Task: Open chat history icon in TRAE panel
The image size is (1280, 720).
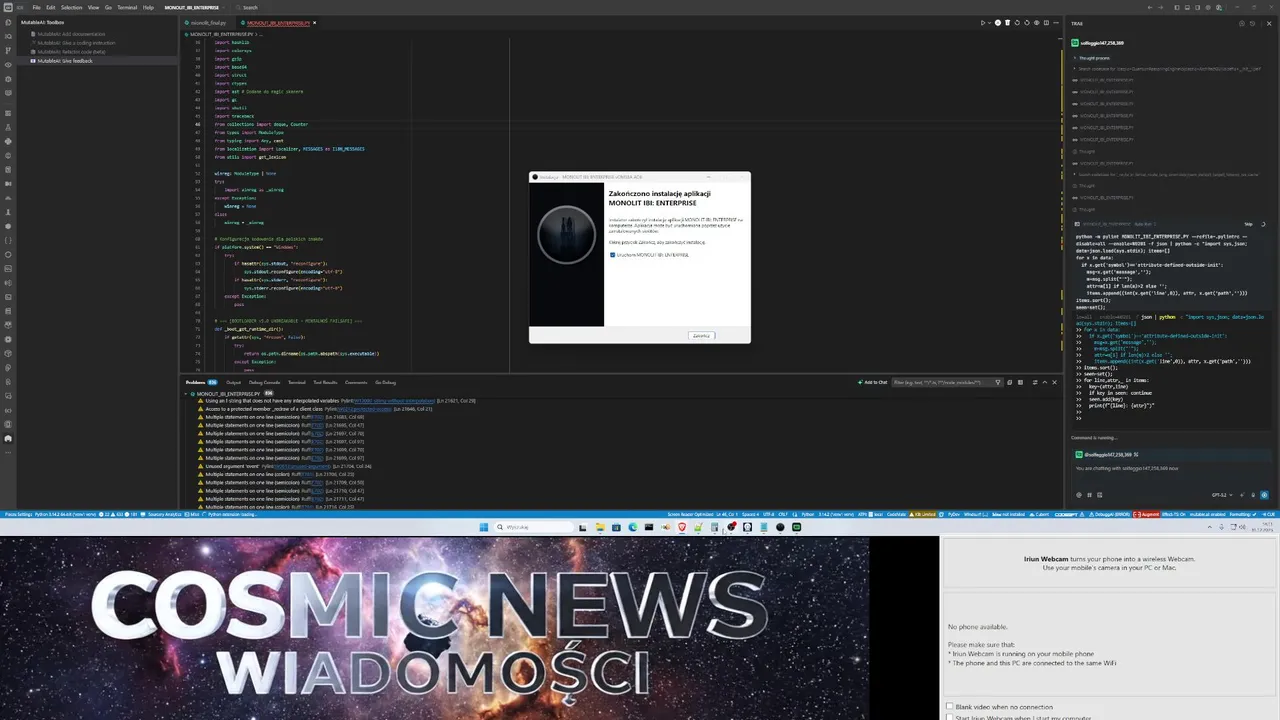Action: (x=1254, y=22)
